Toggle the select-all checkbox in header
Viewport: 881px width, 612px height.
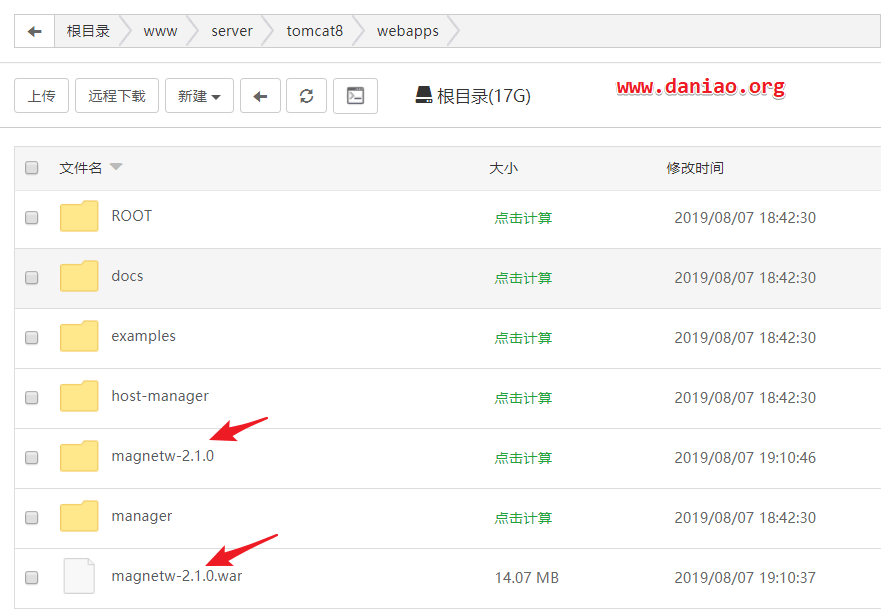[31, 167]
